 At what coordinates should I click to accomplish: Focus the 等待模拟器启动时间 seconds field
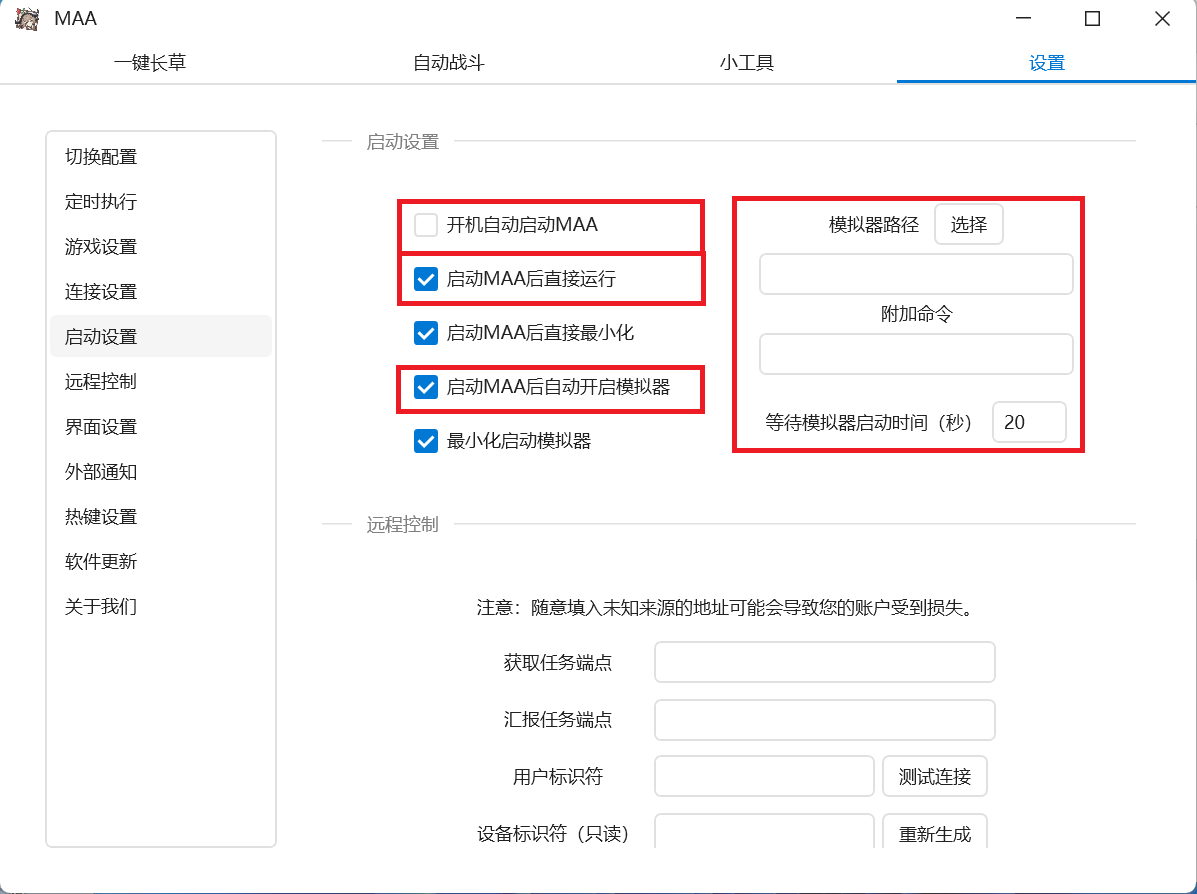tap(1029, 422)
